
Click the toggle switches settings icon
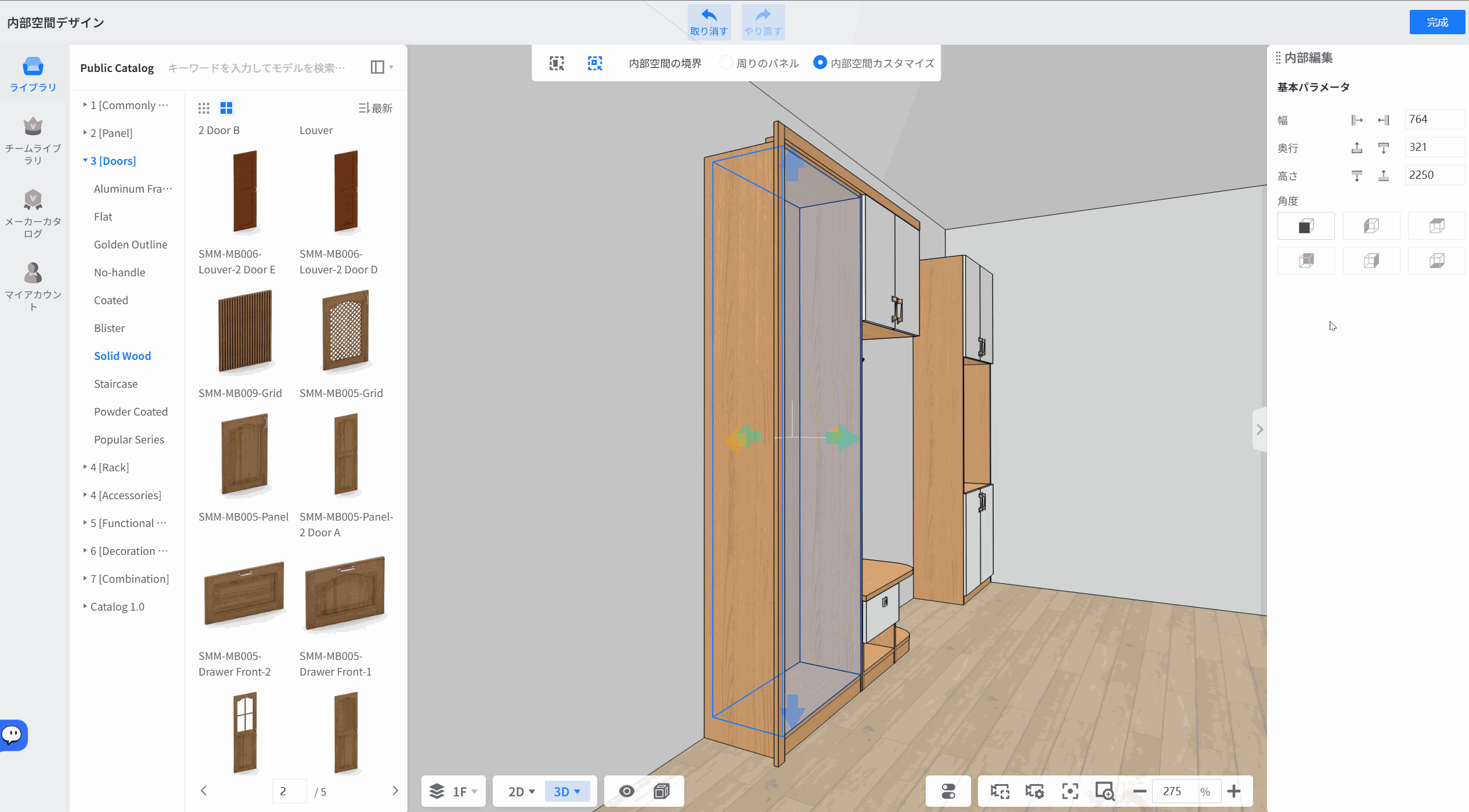948,791
